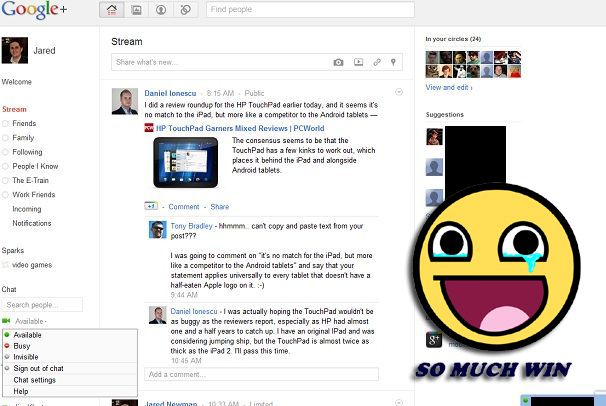Image resolution: width=606 pixels, height=406 pixels.
Task: Open Daniel Ionescu's name on the post
Action: click(x=170, y=93)
